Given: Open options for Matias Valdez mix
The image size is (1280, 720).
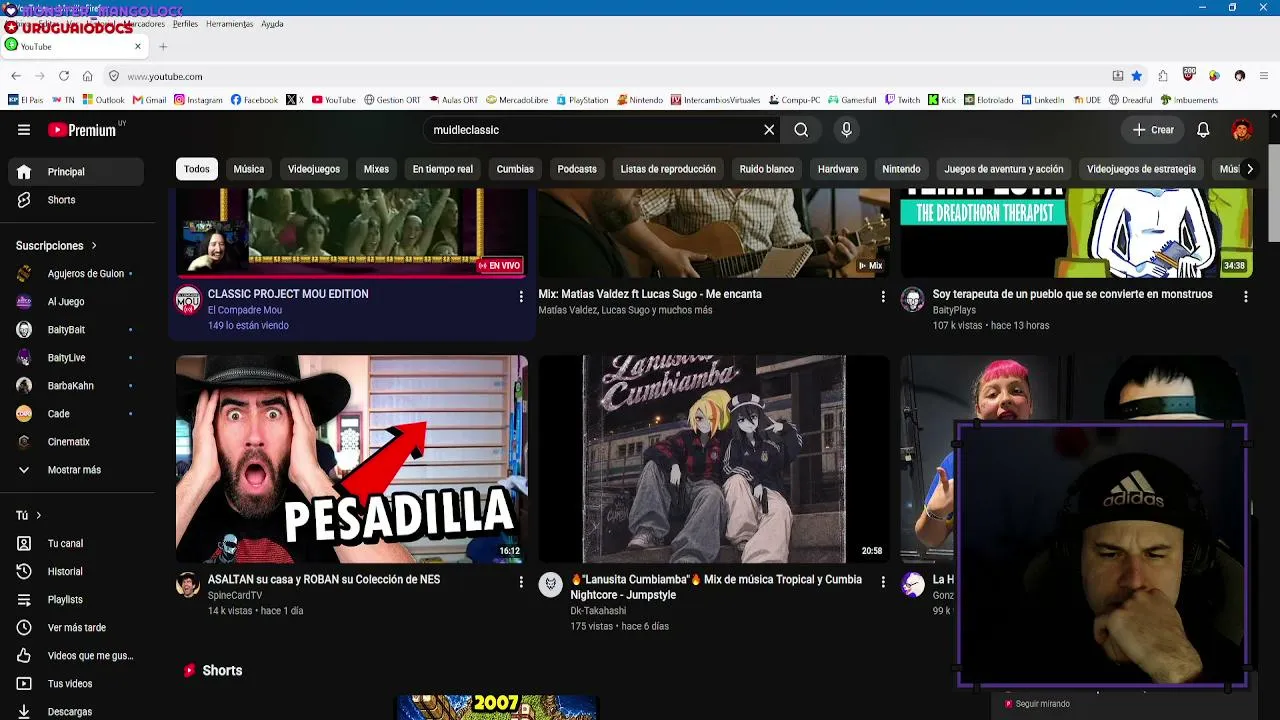Looking at the screenshot, I should [x=883, y=297].
